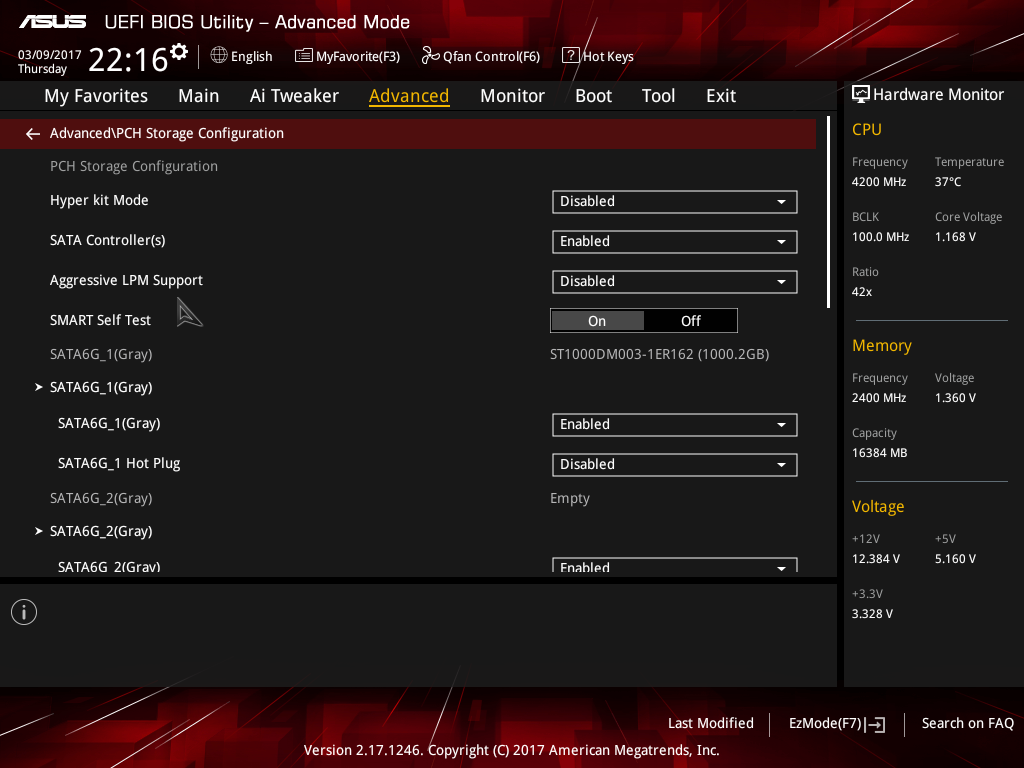Open MyFavorite list icon
Screen dimensions: 1024x768
[x=304, y=56]
